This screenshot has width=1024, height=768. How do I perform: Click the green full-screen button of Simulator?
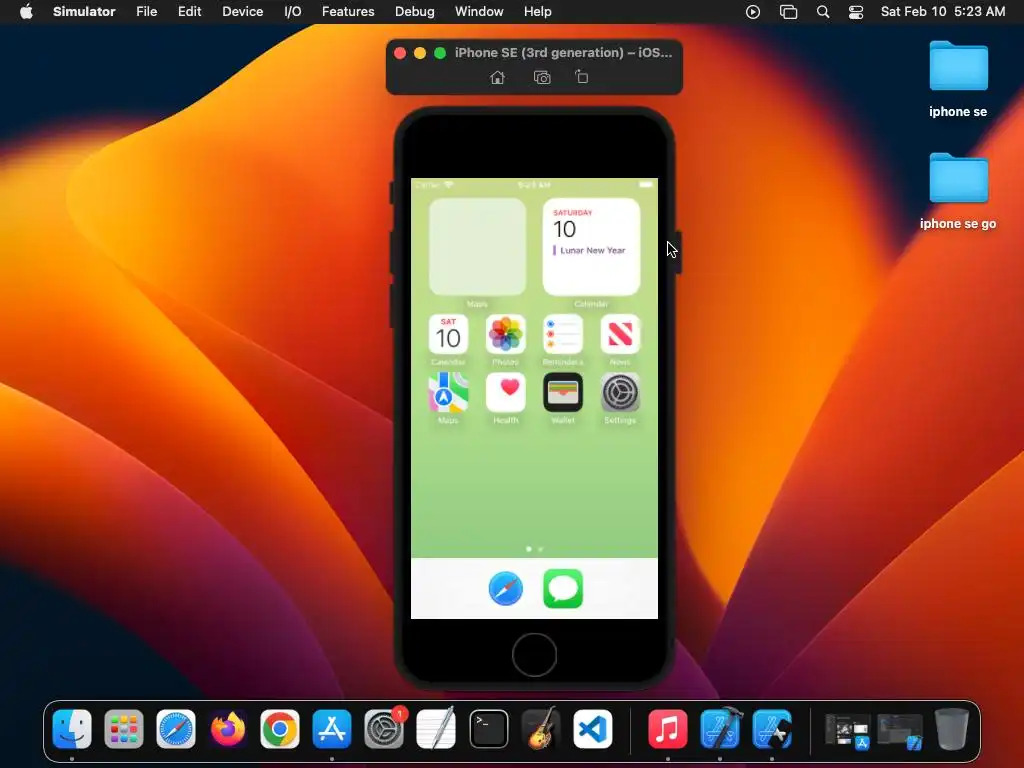point(440,53)
